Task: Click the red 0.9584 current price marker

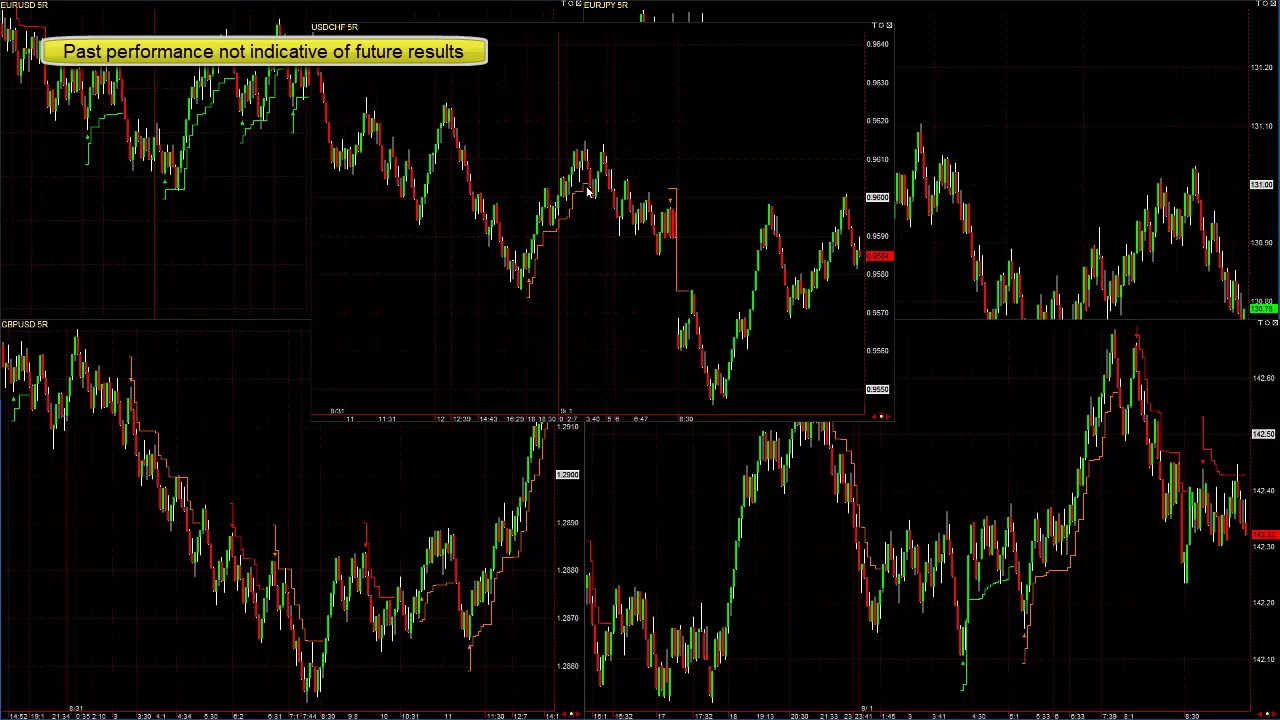Action: point(878,257)
